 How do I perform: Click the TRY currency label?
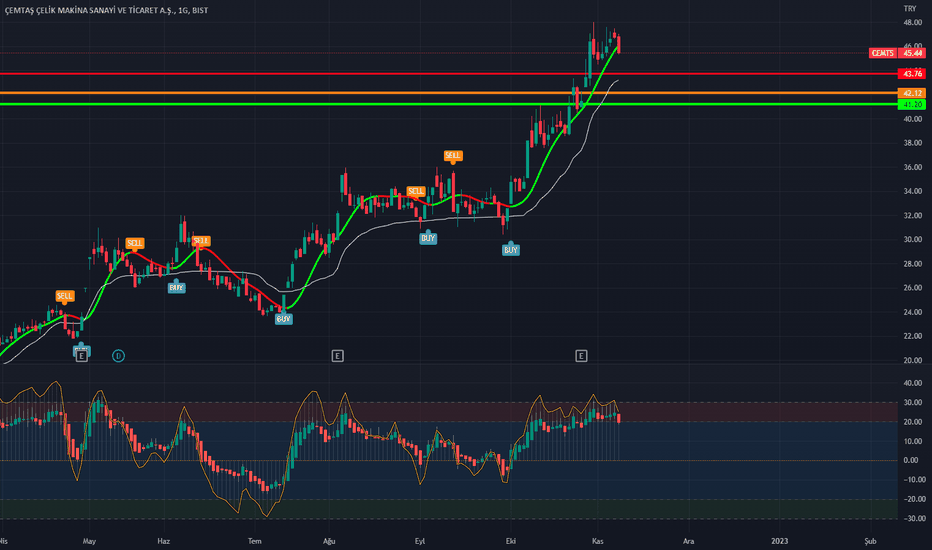tap(909, 6)
